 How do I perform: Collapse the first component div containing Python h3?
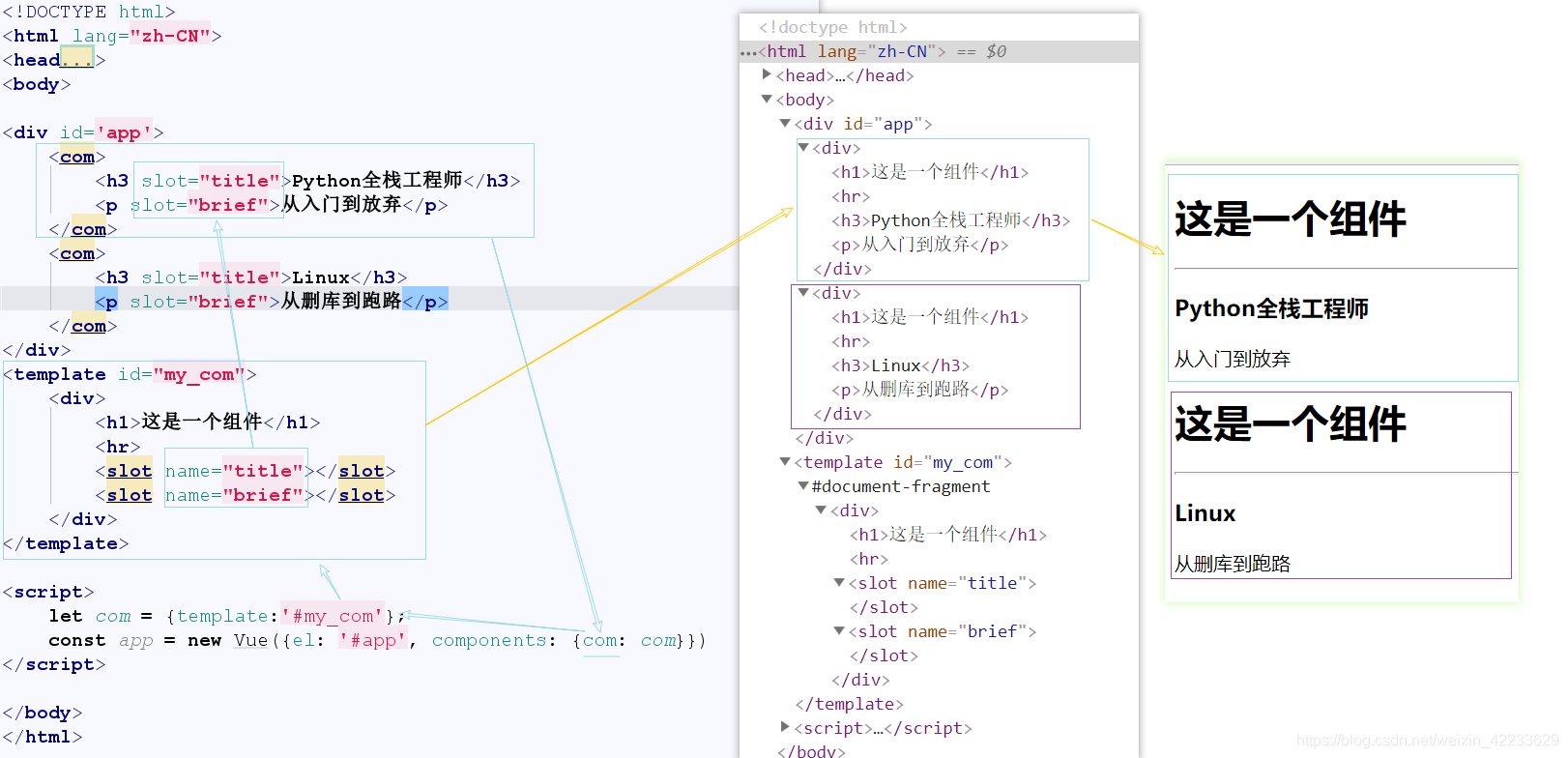tap(803, 147)
